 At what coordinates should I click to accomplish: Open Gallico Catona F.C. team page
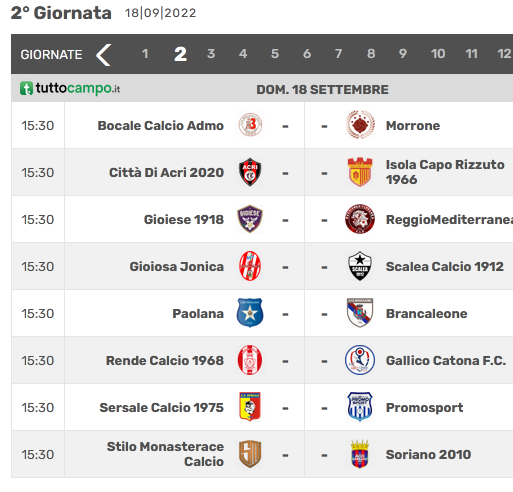pyautogui.click(x=446, y=360)
